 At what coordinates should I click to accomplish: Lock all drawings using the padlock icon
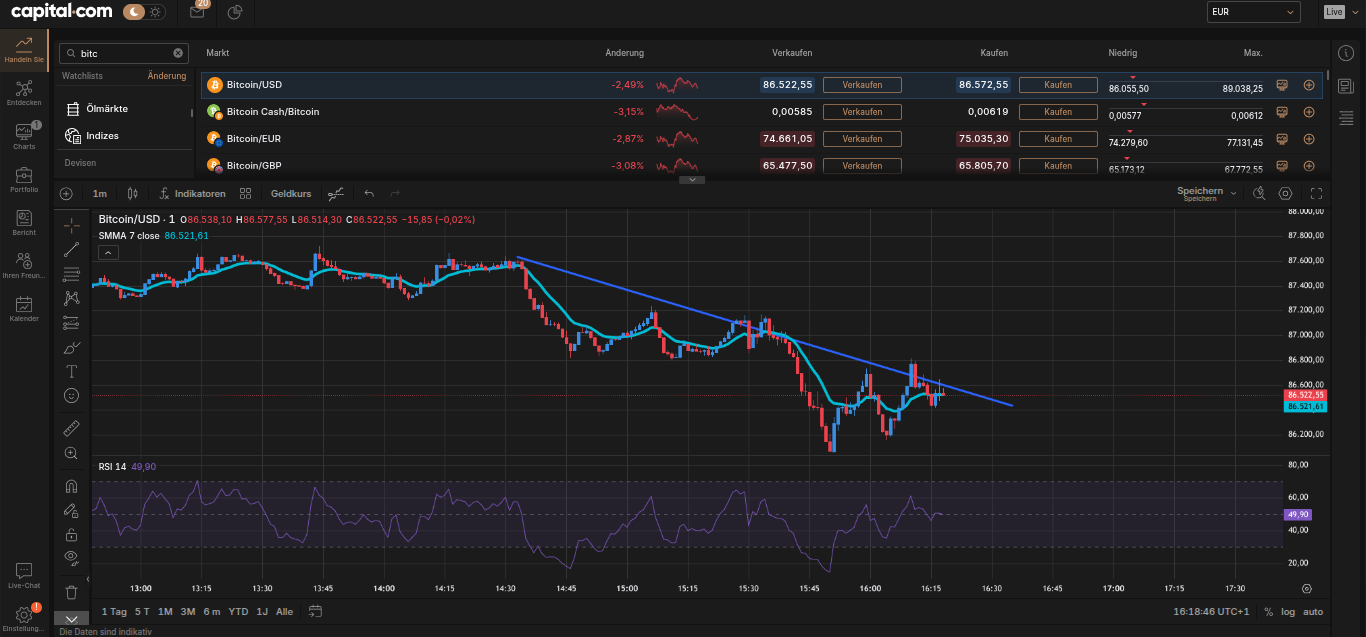(71, 534)
